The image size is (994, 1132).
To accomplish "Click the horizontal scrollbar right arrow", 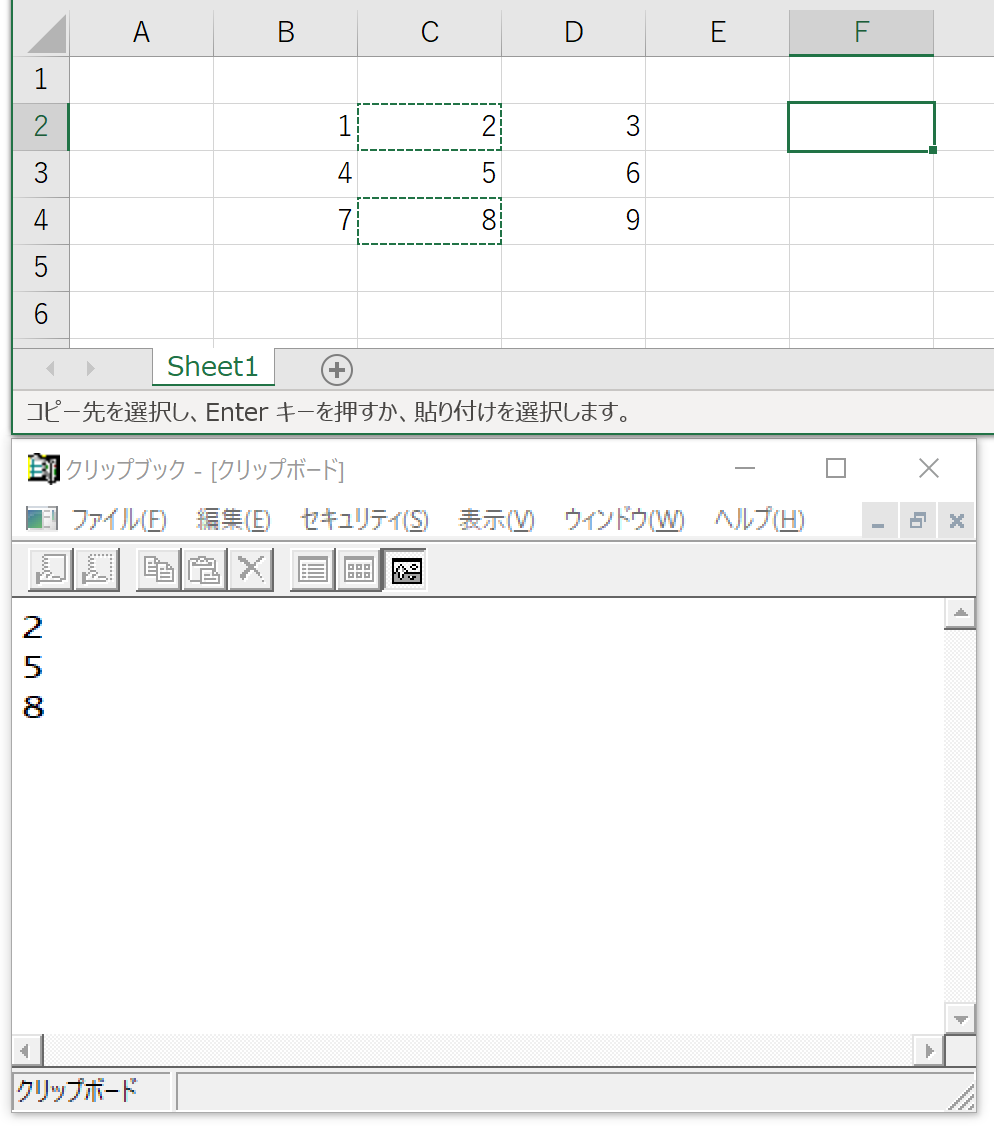I will click(x=929, y=1050).
